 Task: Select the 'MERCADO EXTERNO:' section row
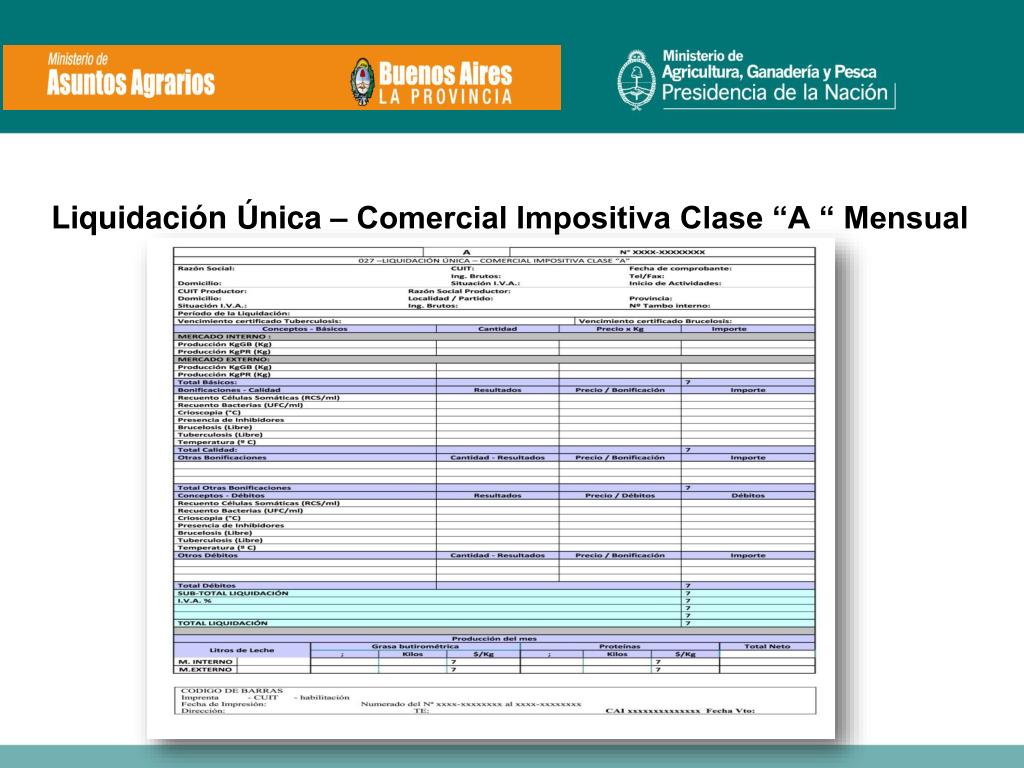494,359
